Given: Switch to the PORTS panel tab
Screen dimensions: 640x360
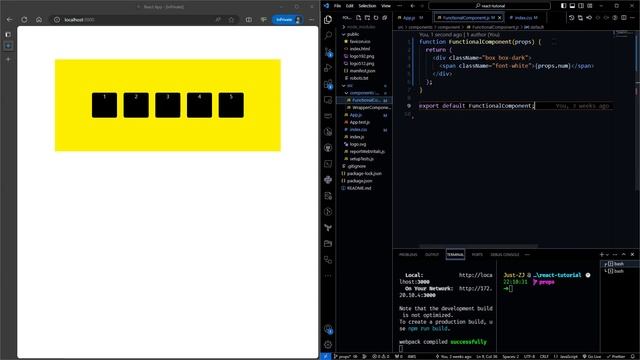Looking at the screenshot, I should click(477, 255).
